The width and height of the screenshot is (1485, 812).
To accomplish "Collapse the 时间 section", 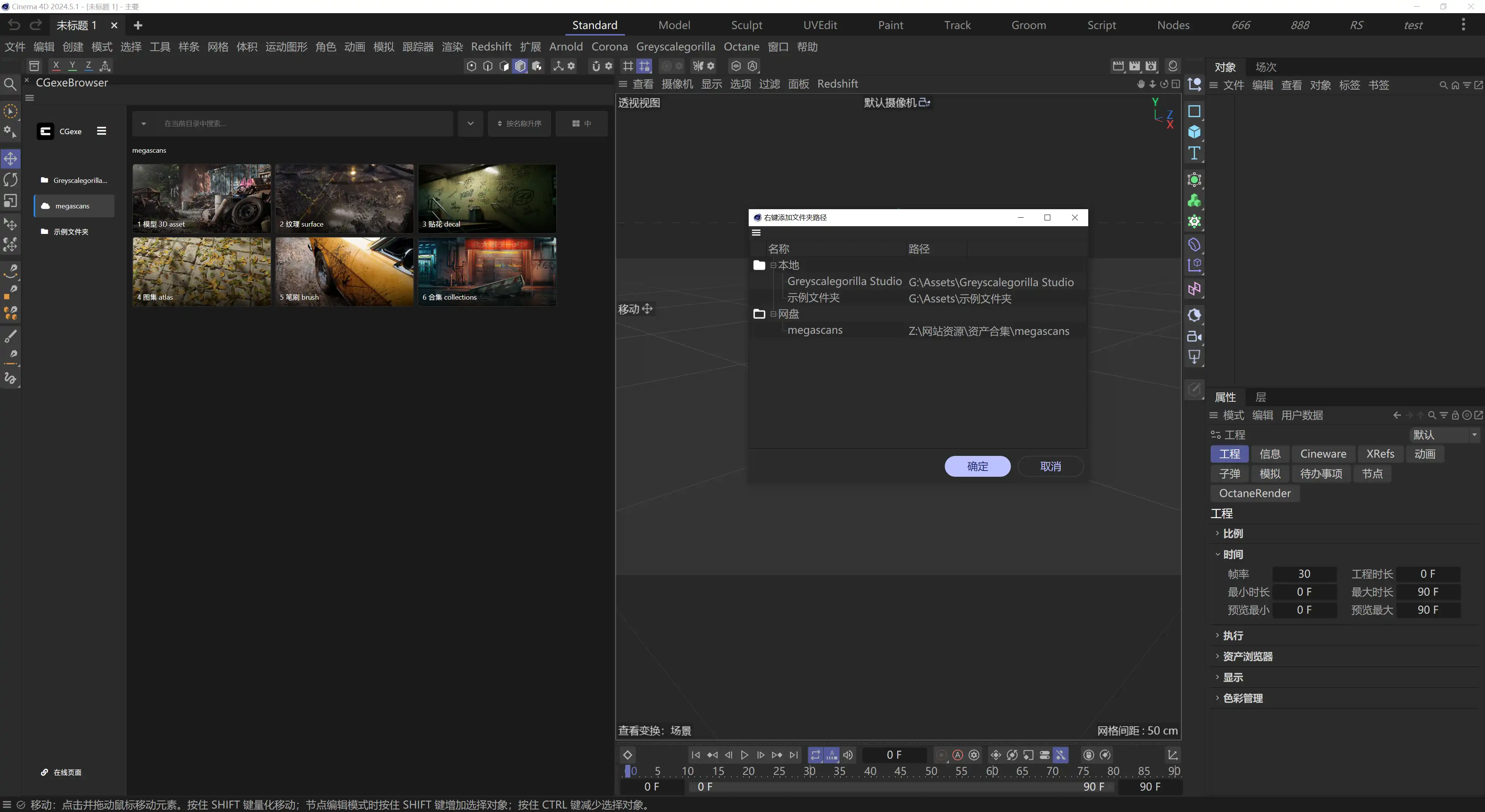I will [x=1217, y=554].
